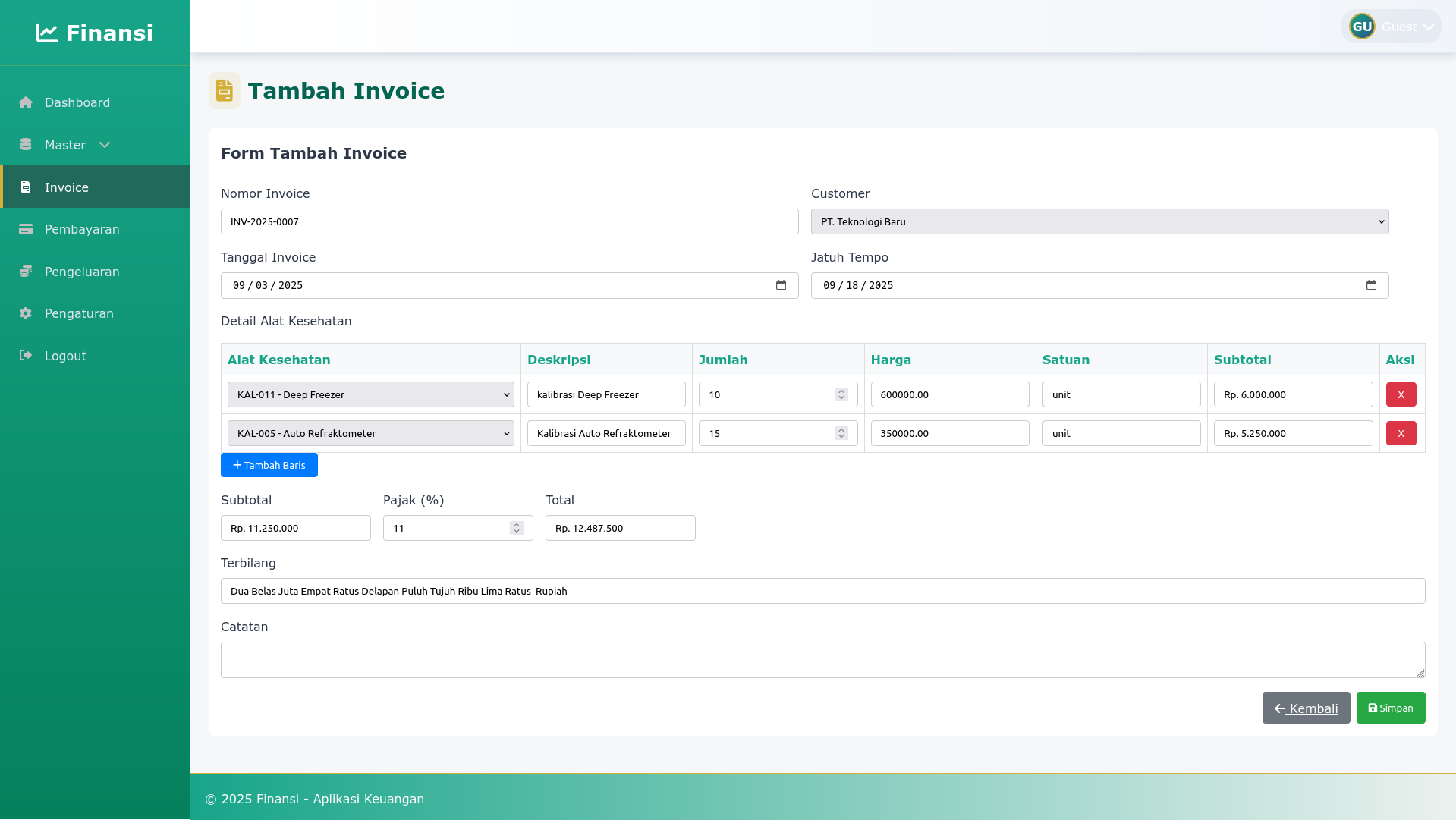This screenshot has width=1456, height=820.
Task: Open the KAL-005 Auto Refraktometer dropdown
Action: click(x=370, y=433)
